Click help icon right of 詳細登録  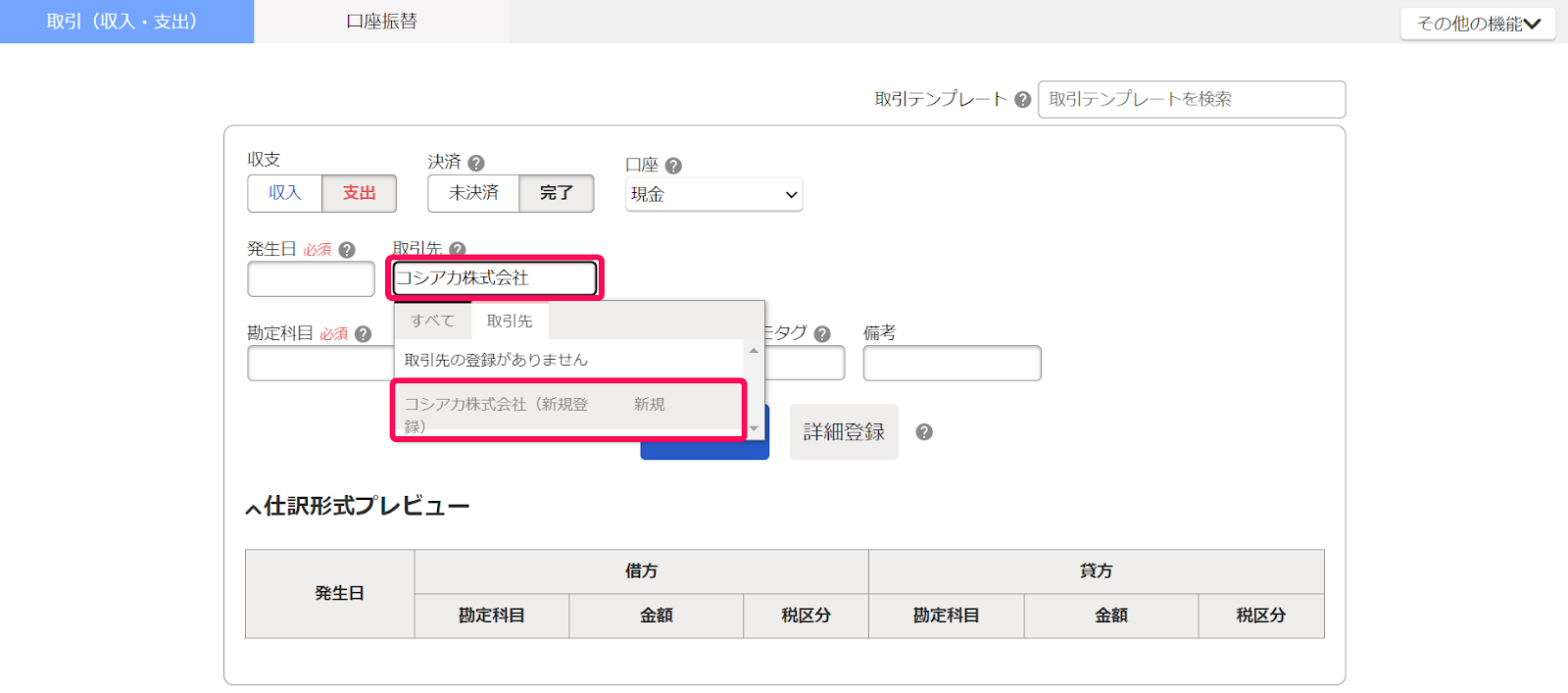point(924,432)
